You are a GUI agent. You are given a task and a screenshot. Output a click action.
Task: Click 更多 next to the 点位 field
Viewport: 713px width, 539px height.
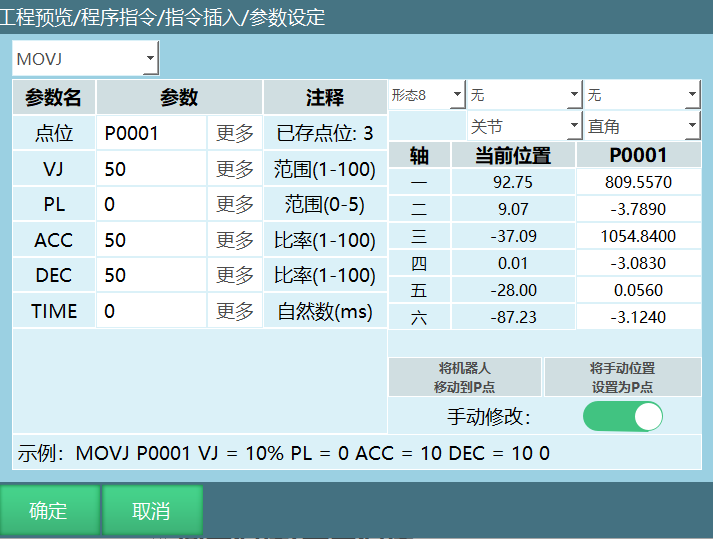point(235,133)
